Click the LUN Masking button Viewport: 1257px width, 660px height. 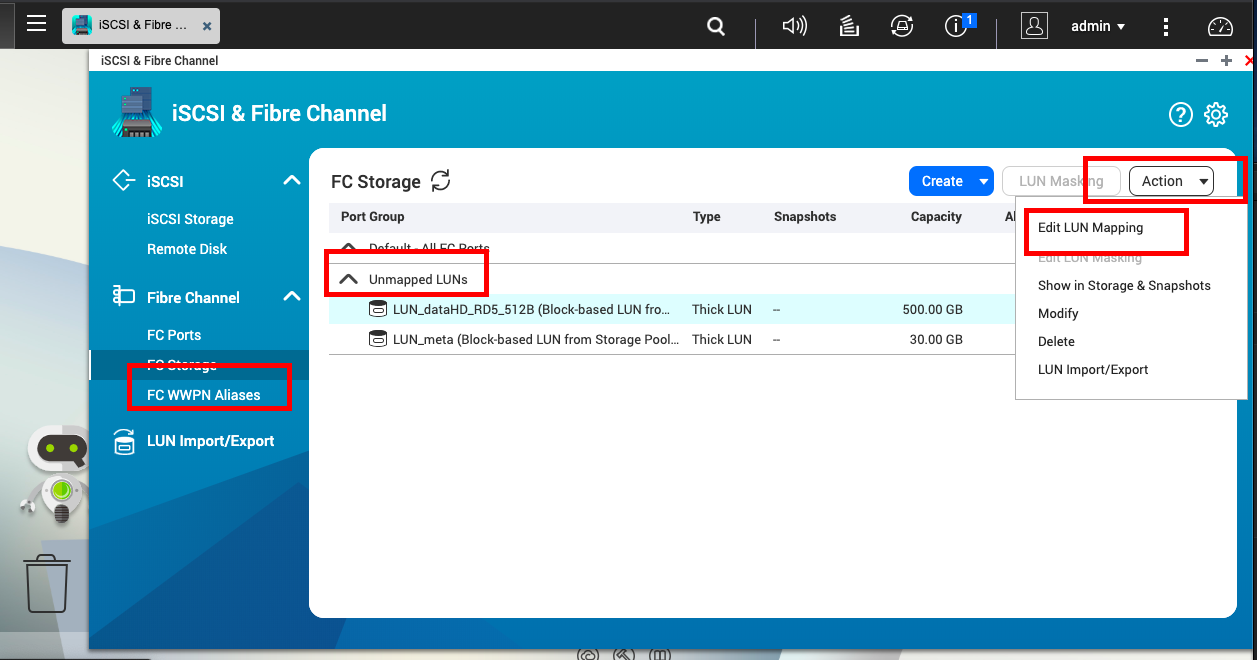pos(1061,181)
